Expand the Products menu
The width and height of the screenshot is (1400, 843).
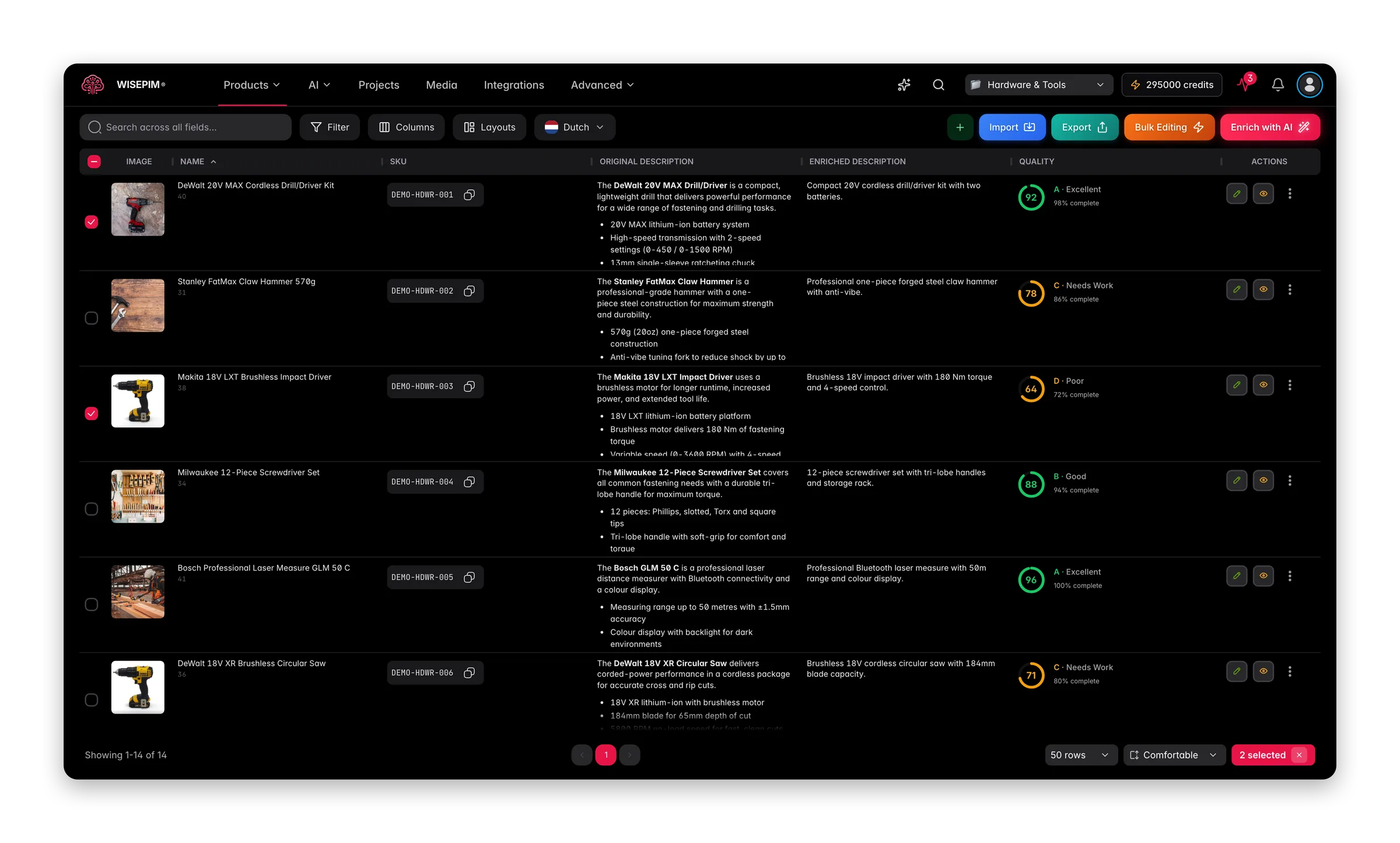(x=252, y=85)
